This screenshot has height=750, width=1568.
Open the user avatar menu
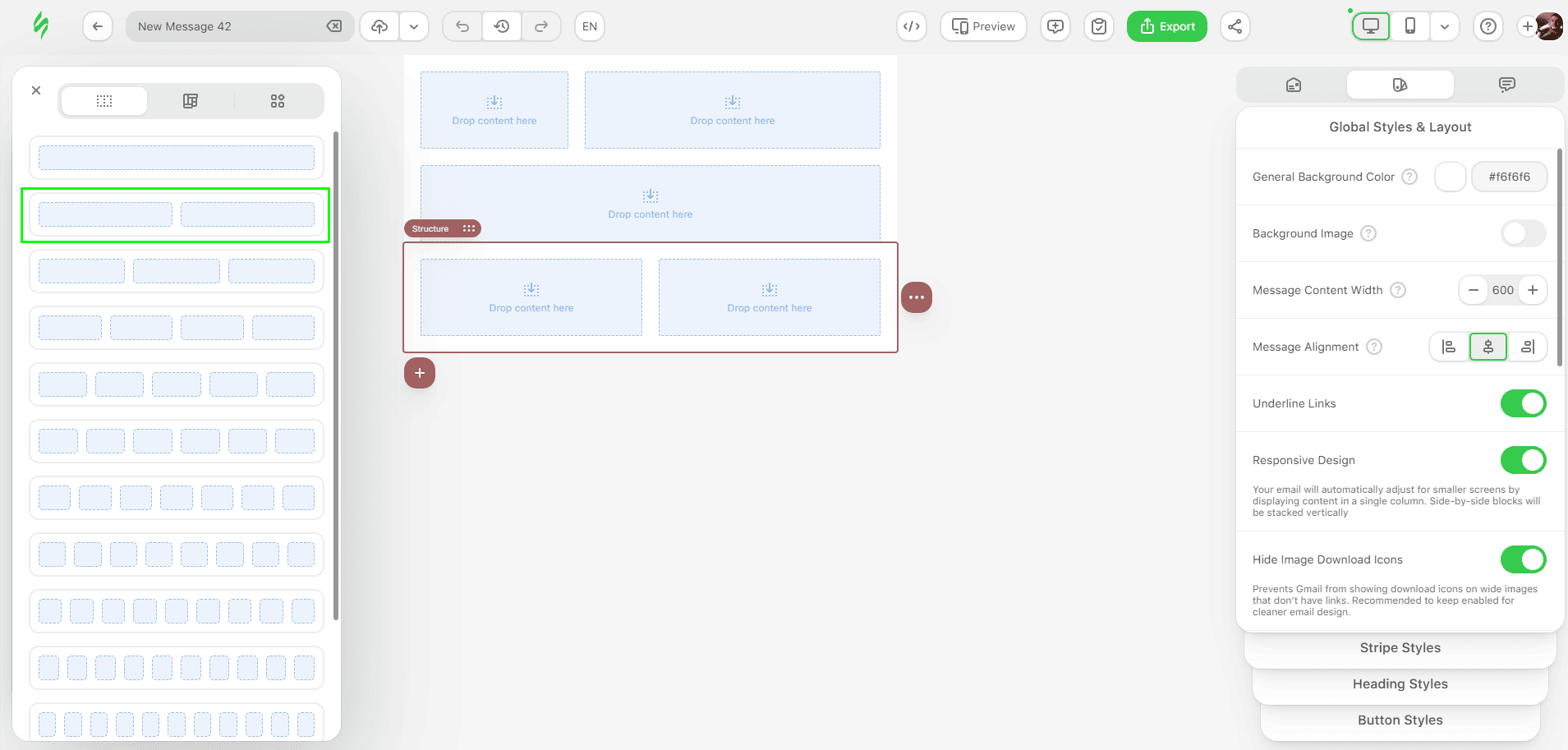click(1549, 26)
